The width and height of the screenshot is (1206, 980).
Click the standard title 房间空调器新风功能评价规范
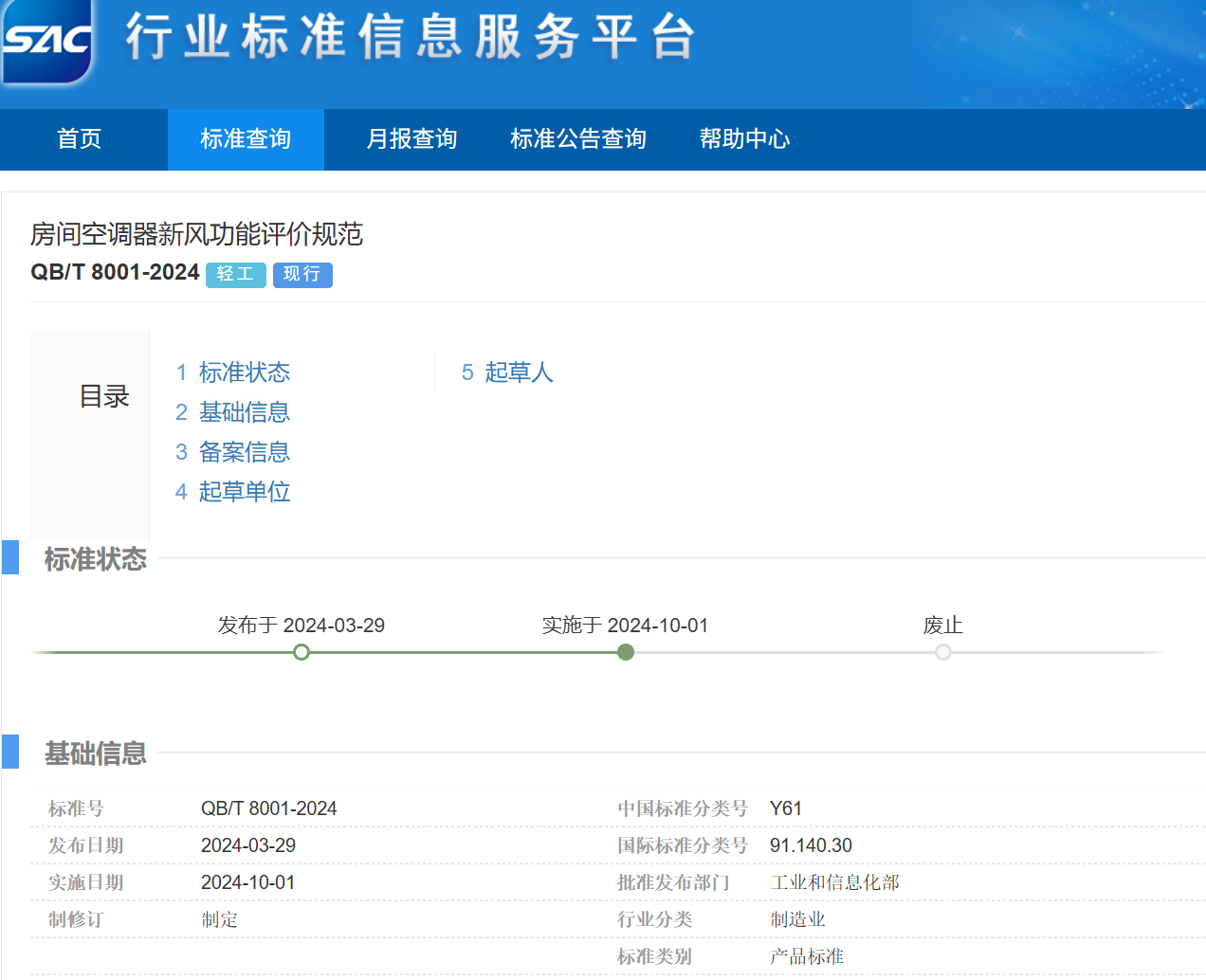(x=197, y=234)
